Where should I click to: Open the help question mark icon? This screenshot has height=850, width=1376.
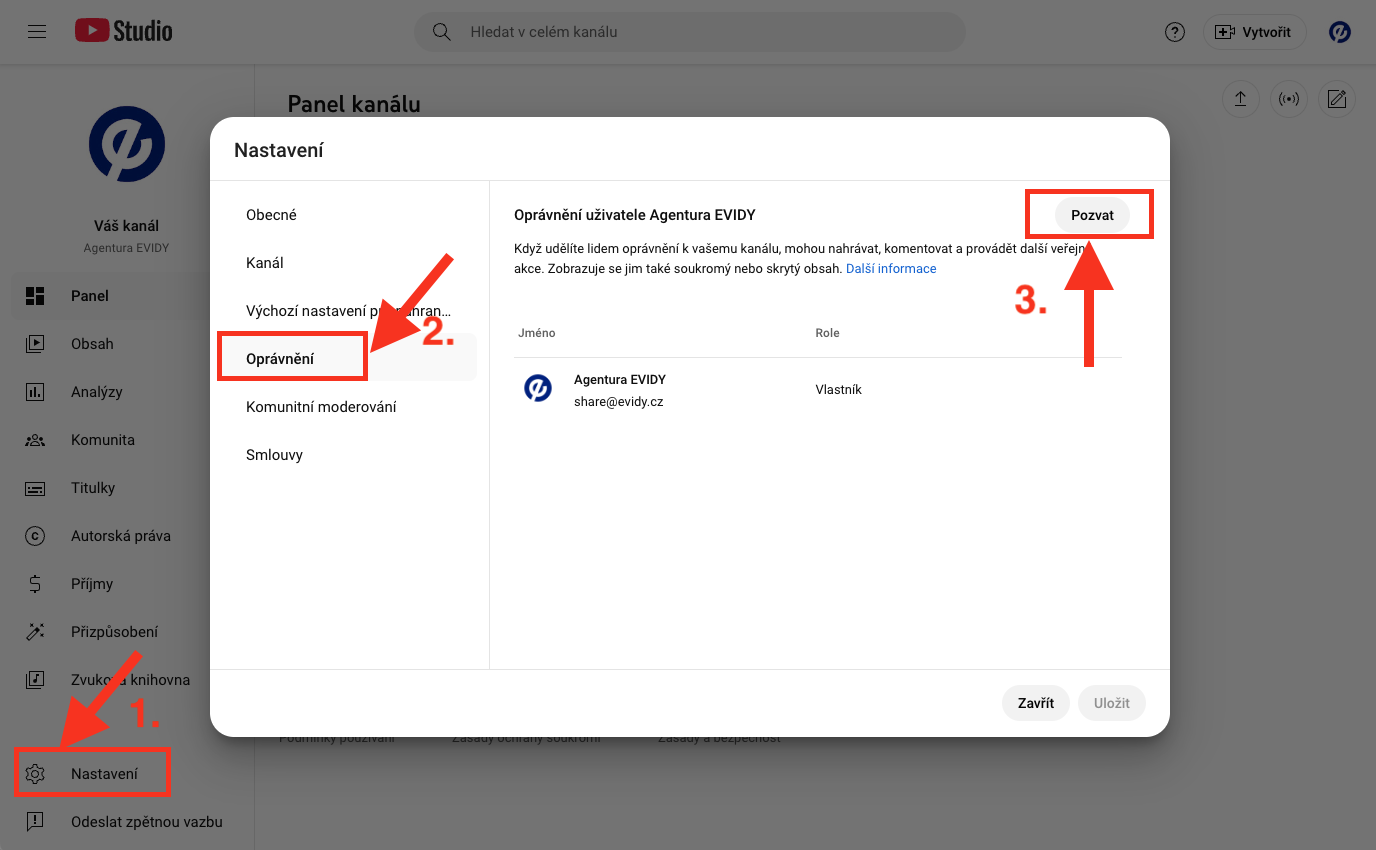pyautogui.click(x=1175, y=32)
